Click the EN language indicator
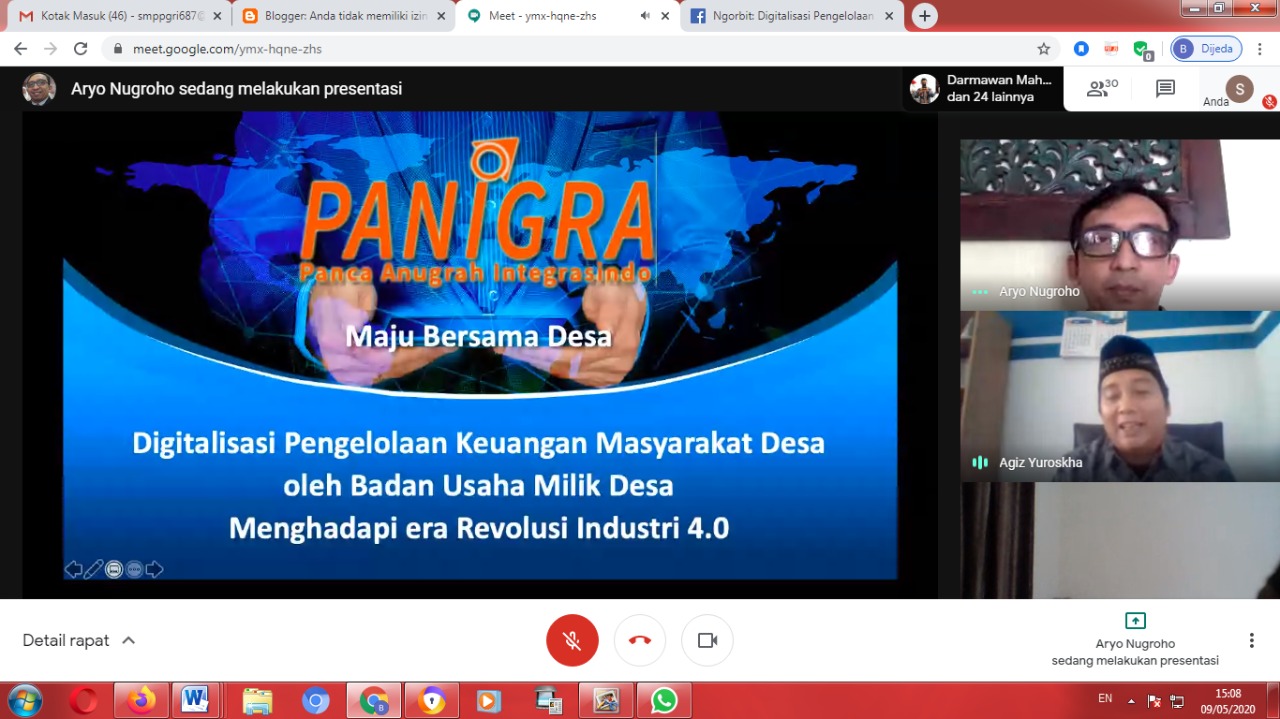 [1105, 698]
